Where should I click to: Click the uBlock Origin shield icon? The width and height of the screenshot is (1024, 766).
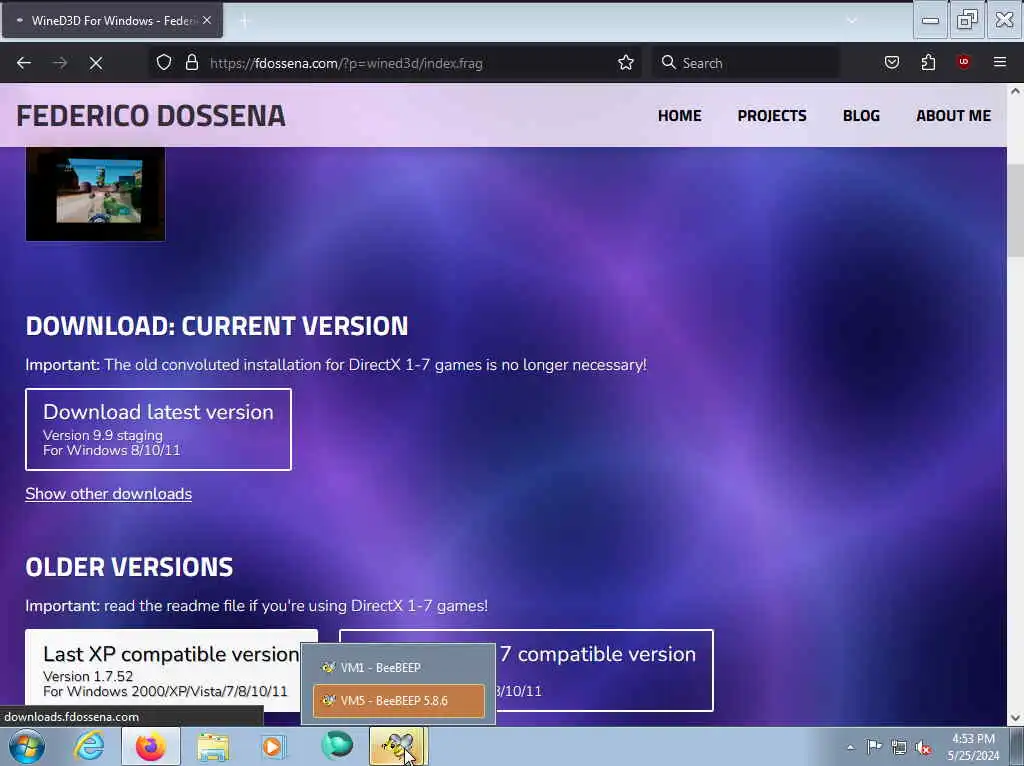coord(963,62)
